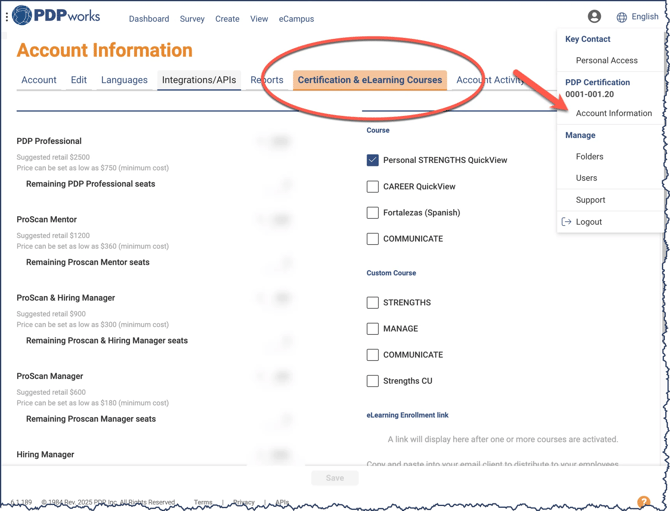
Task: Click 'Suggested retail $2500' text
Action: pos(53,157)
